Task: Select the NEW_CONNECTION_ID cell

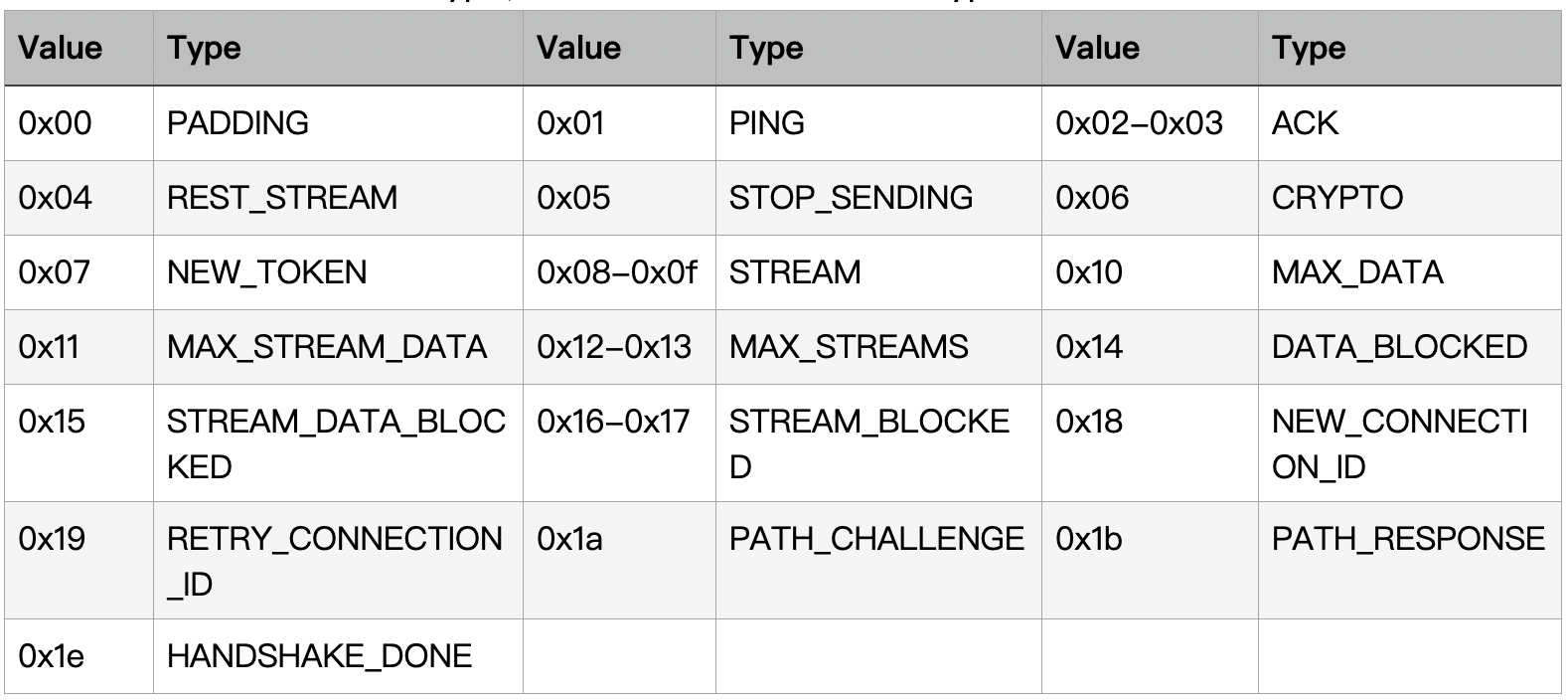Action: tap(1409, 443)
